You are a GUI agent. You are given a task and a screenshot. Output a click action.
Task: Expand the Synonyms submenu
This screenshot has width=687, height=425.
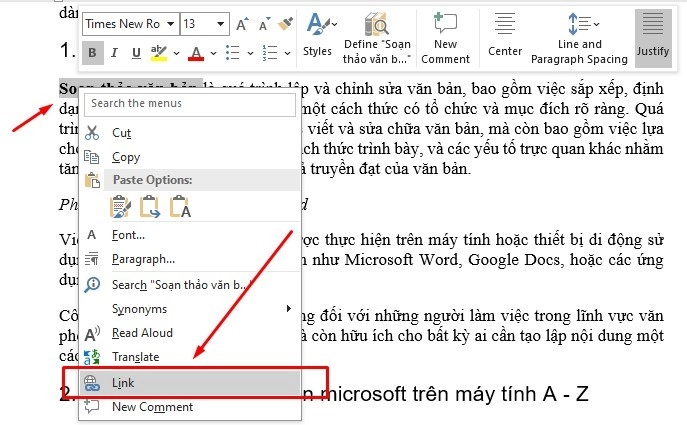pos(190,309)
